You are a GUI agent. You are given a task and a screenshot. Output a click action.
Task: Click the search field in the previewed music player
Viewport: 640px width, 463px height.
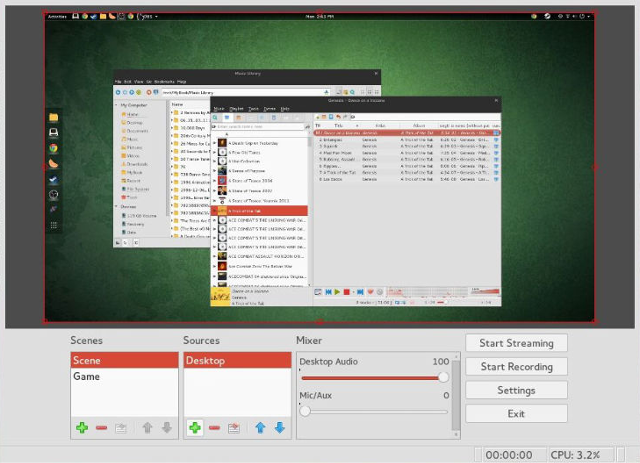pyautogui.click(x=260, y=127)
